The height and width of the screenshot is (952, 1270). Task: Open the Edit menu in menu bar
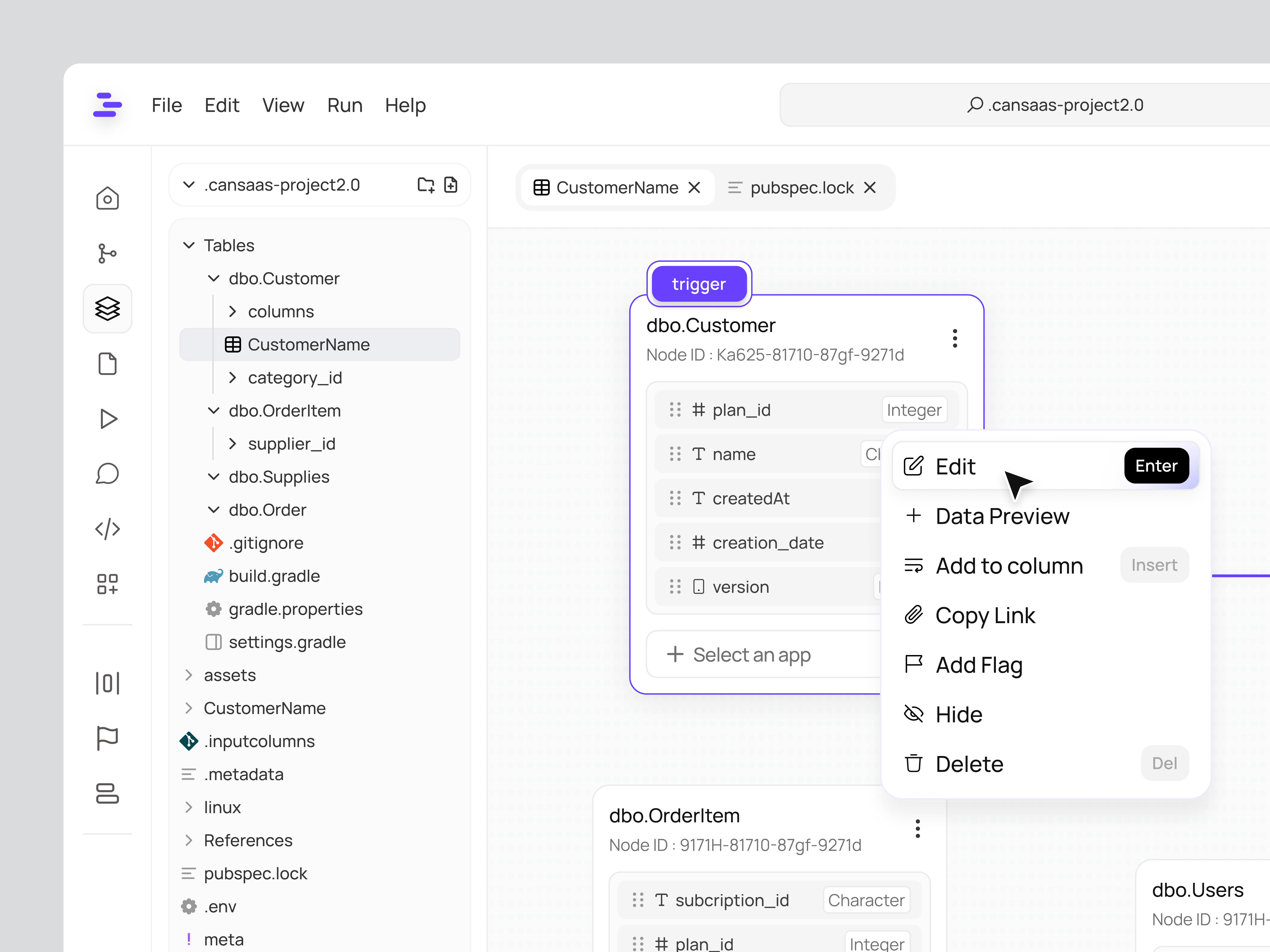tap(222, 105)
